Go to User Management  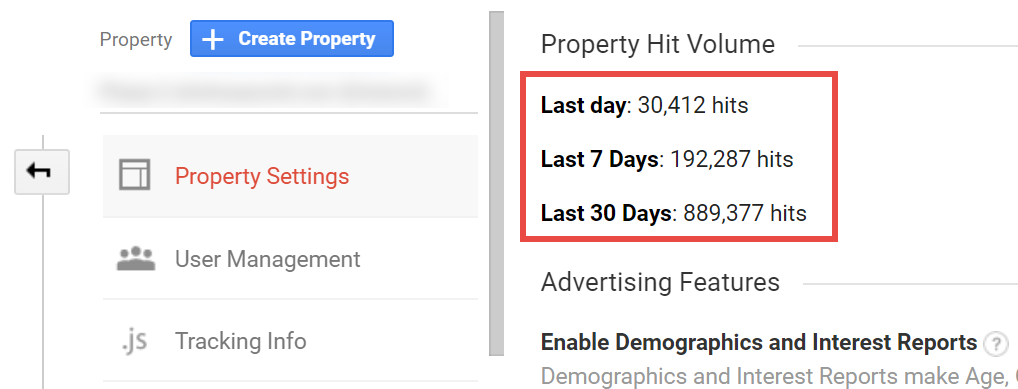coord(290,259)
